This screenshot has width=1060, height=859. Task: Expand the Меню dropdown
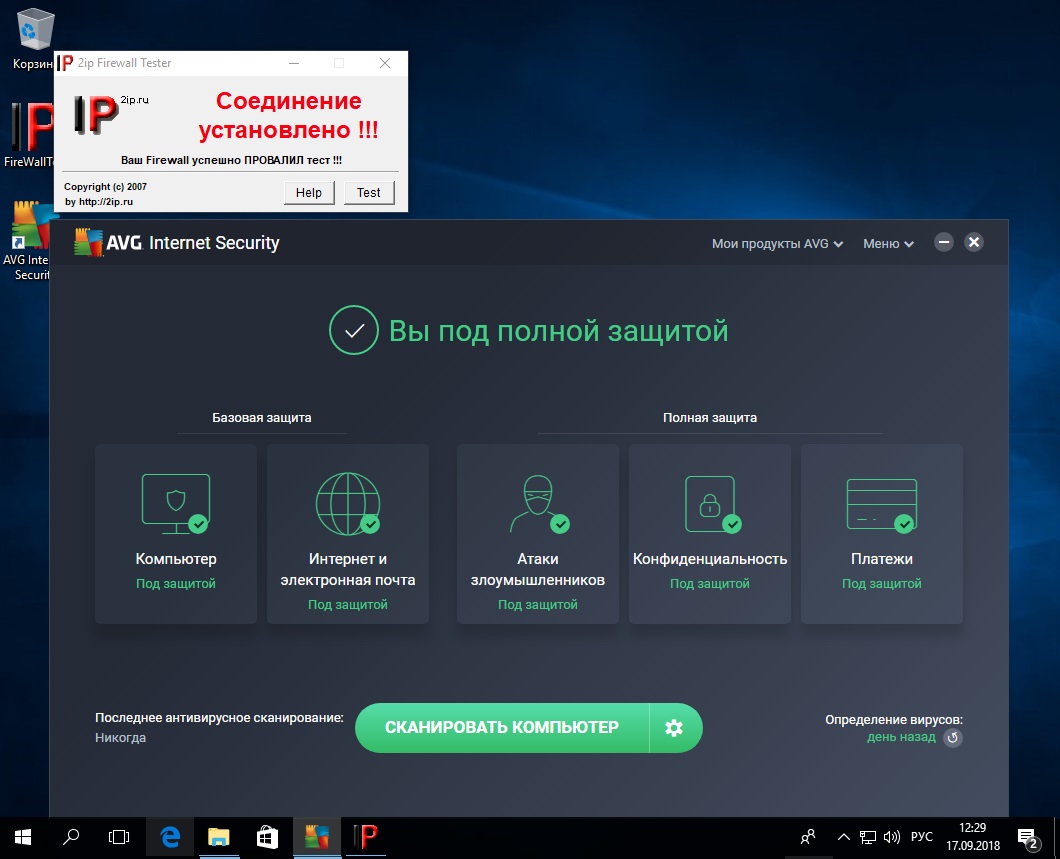point(888,243)
